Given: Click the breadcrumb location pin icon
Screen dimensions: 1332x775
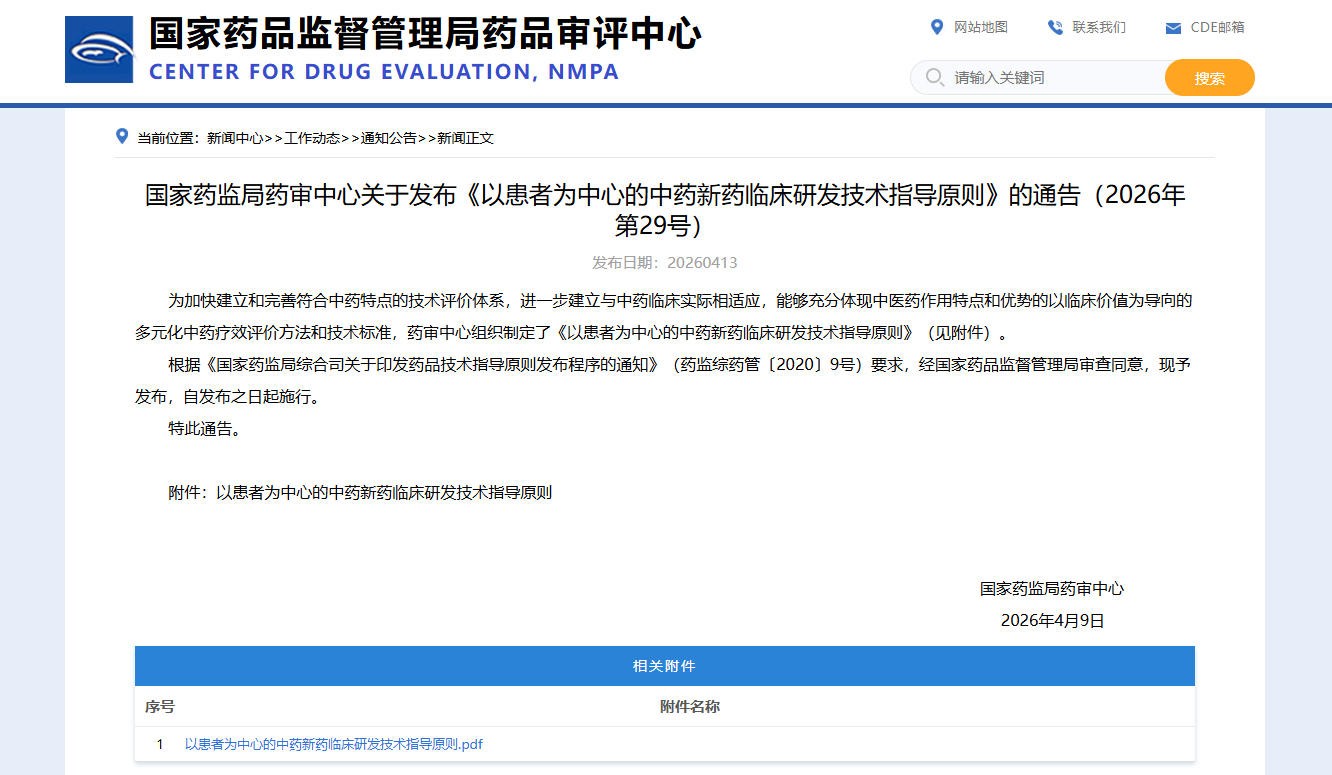Looking at the screenshot, I should click(x=122, y=136).
